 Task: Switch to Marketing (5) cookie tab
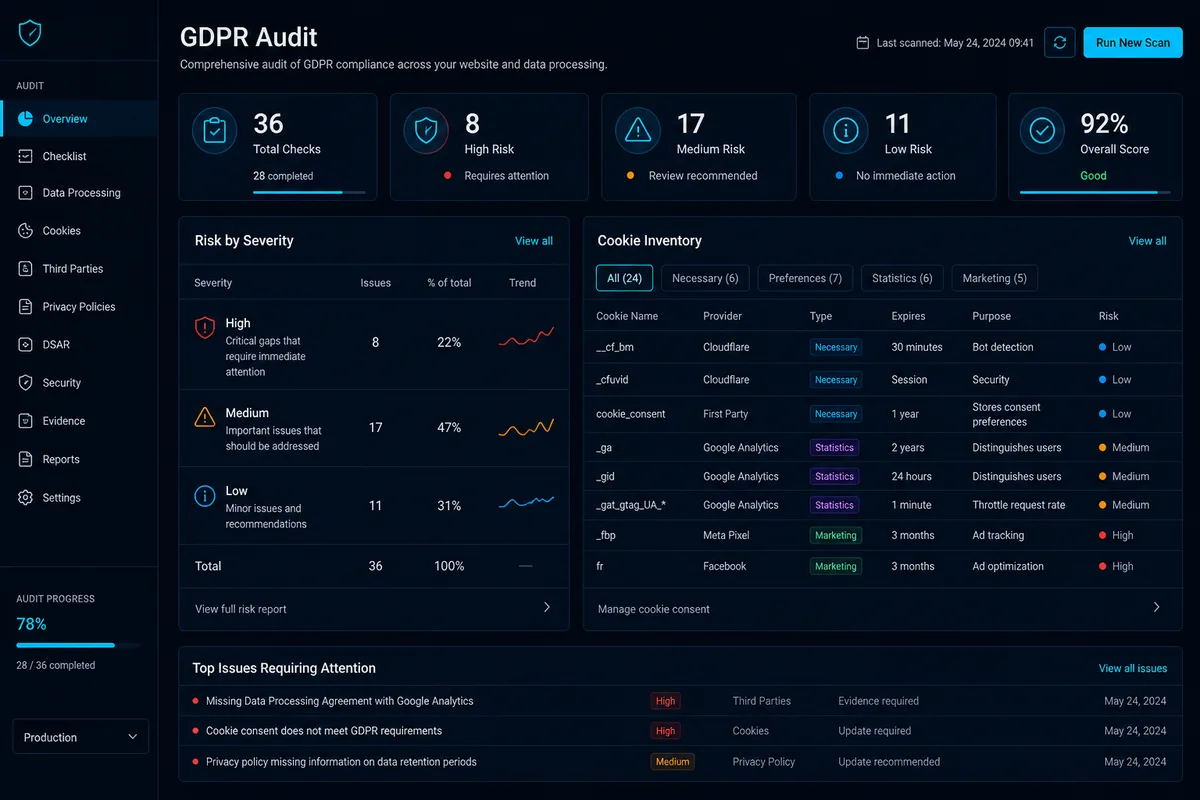click(x=995, y=278)
